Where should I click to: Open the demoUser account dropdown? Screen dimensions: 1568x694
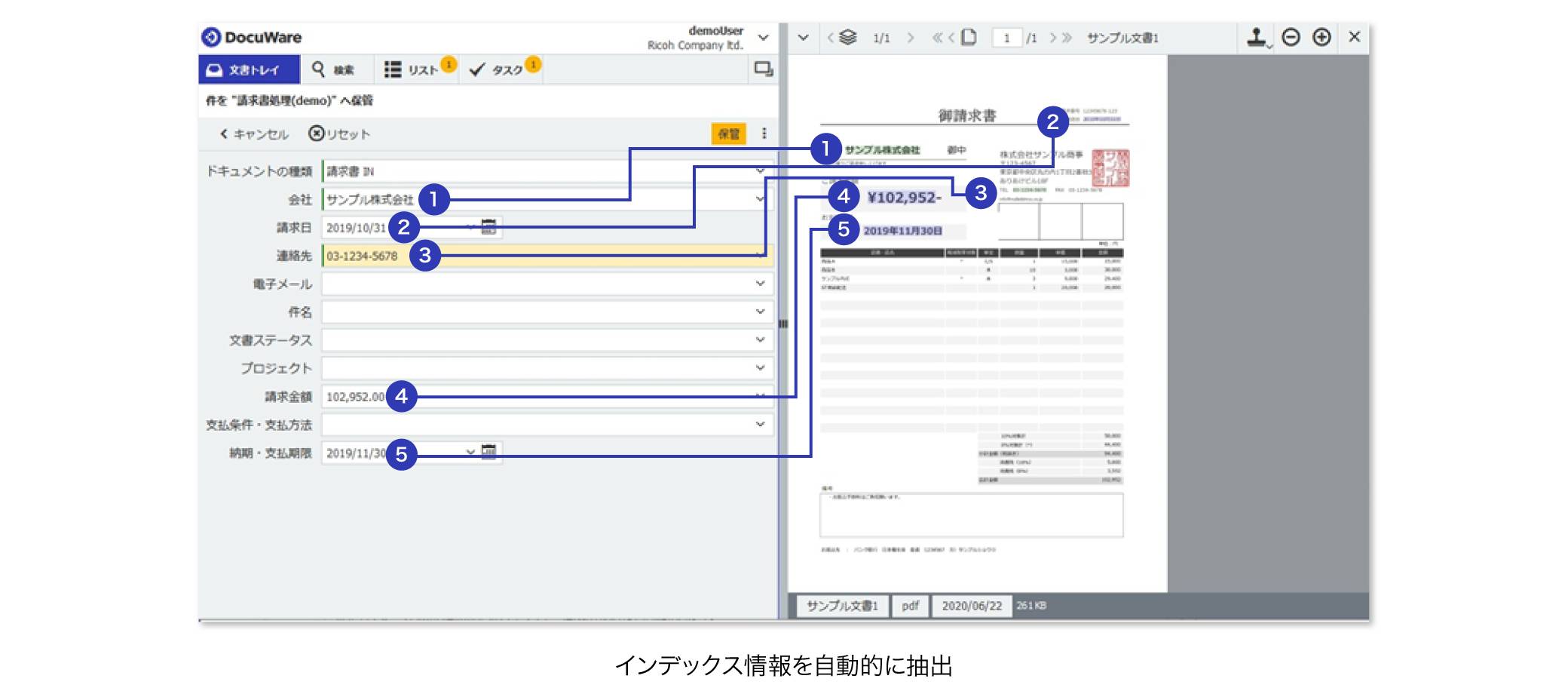click(x=763, y=38)
